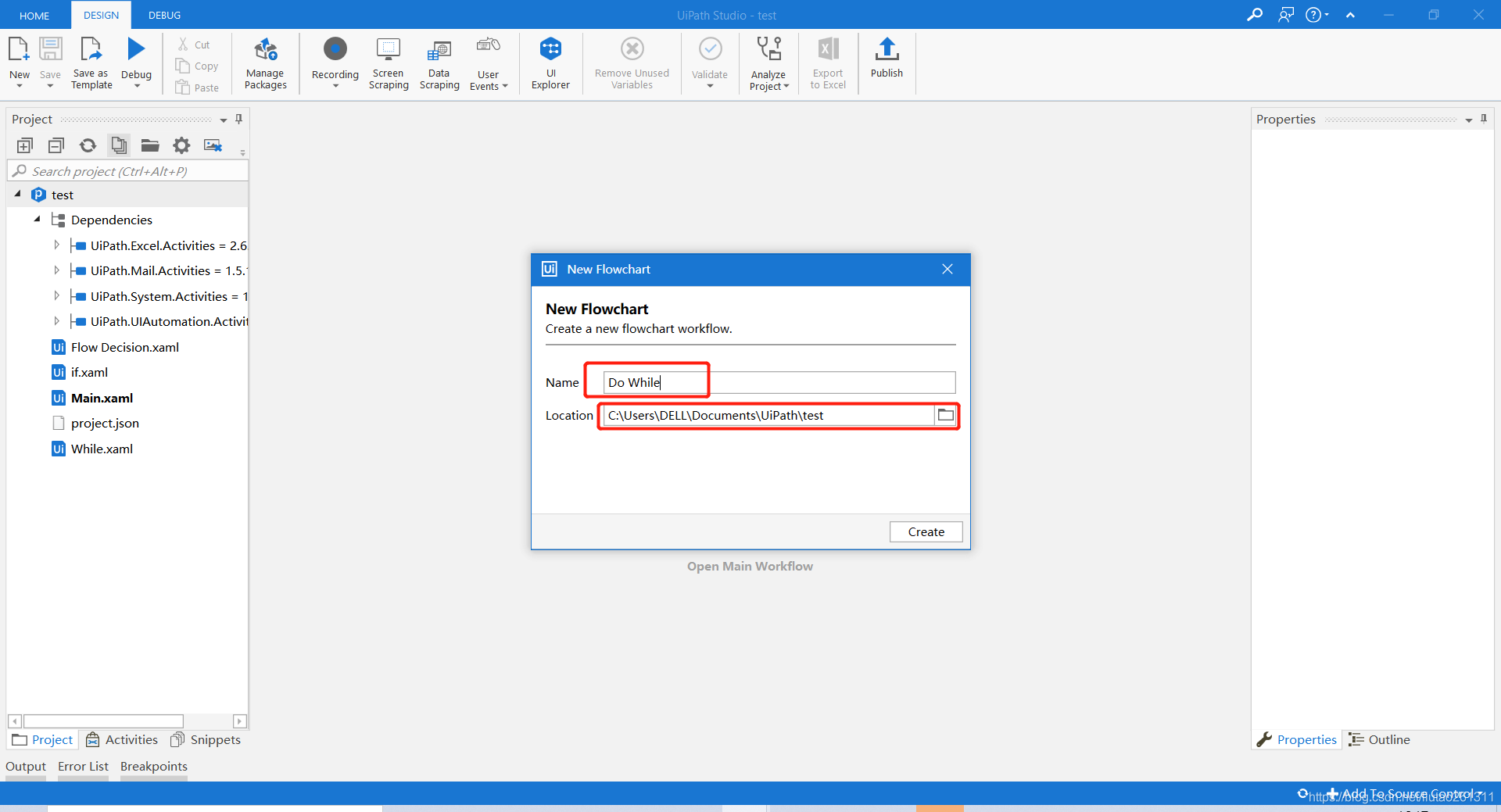Open Analyze Project tool

point(768,64)
